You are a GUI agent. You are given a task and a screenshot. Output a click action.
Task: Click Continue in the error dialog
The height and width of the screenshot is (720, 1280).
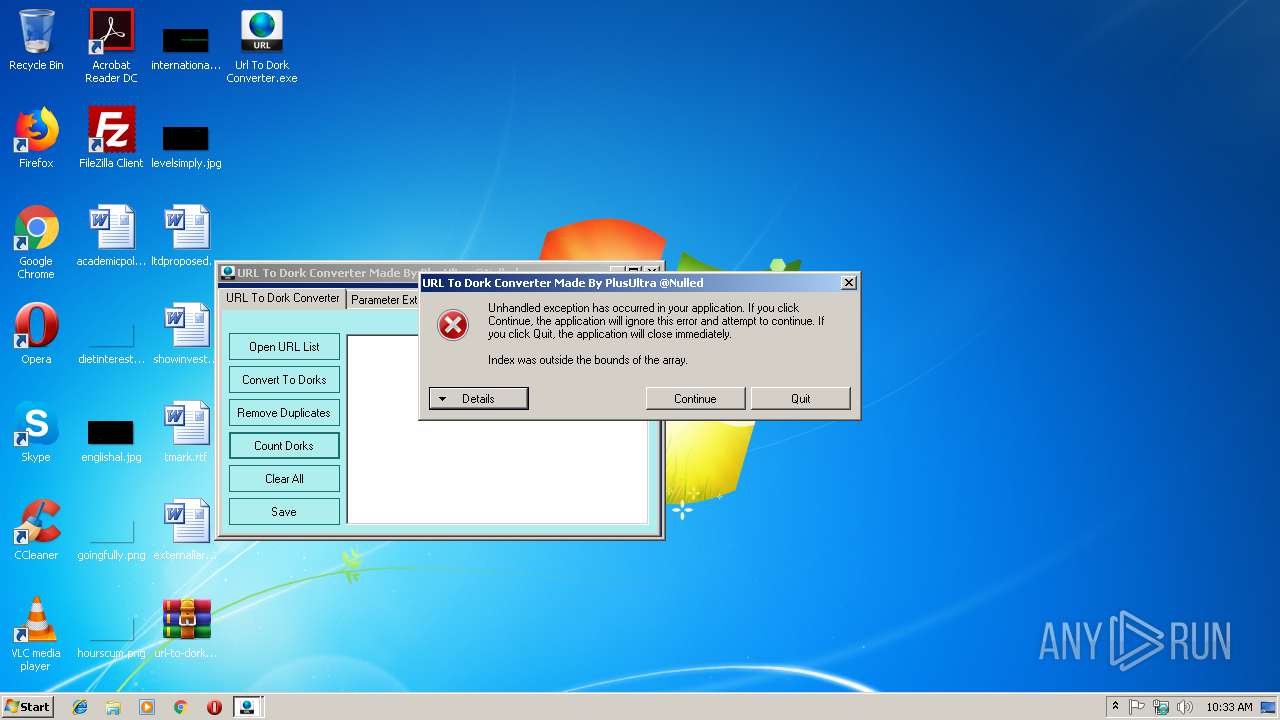(x=695, y=398)
